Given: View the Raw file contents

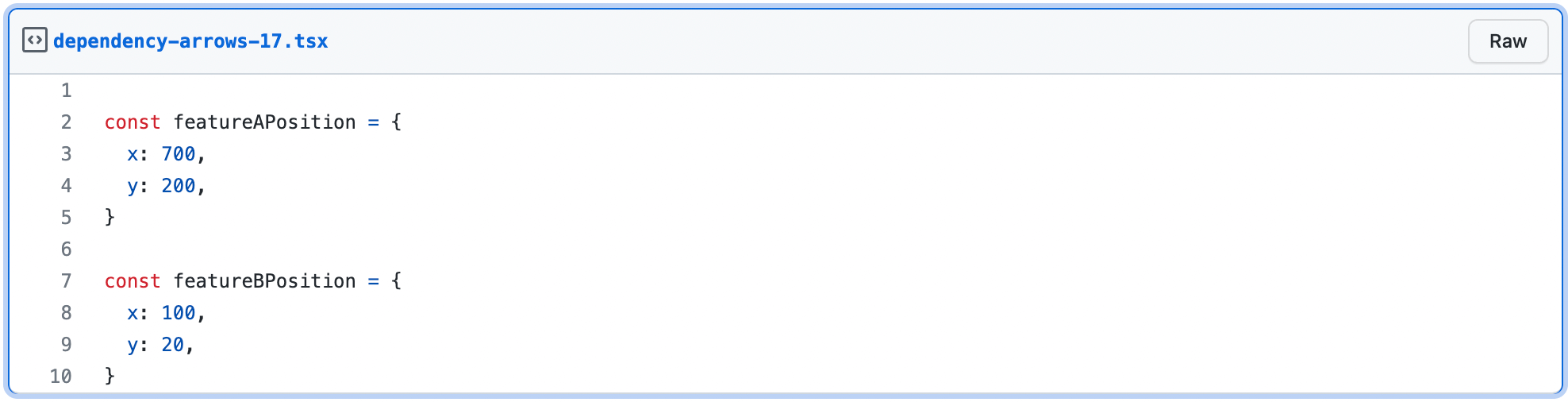Looking at the screenshot, I should pyautogui.click(x=1508, y=41).
